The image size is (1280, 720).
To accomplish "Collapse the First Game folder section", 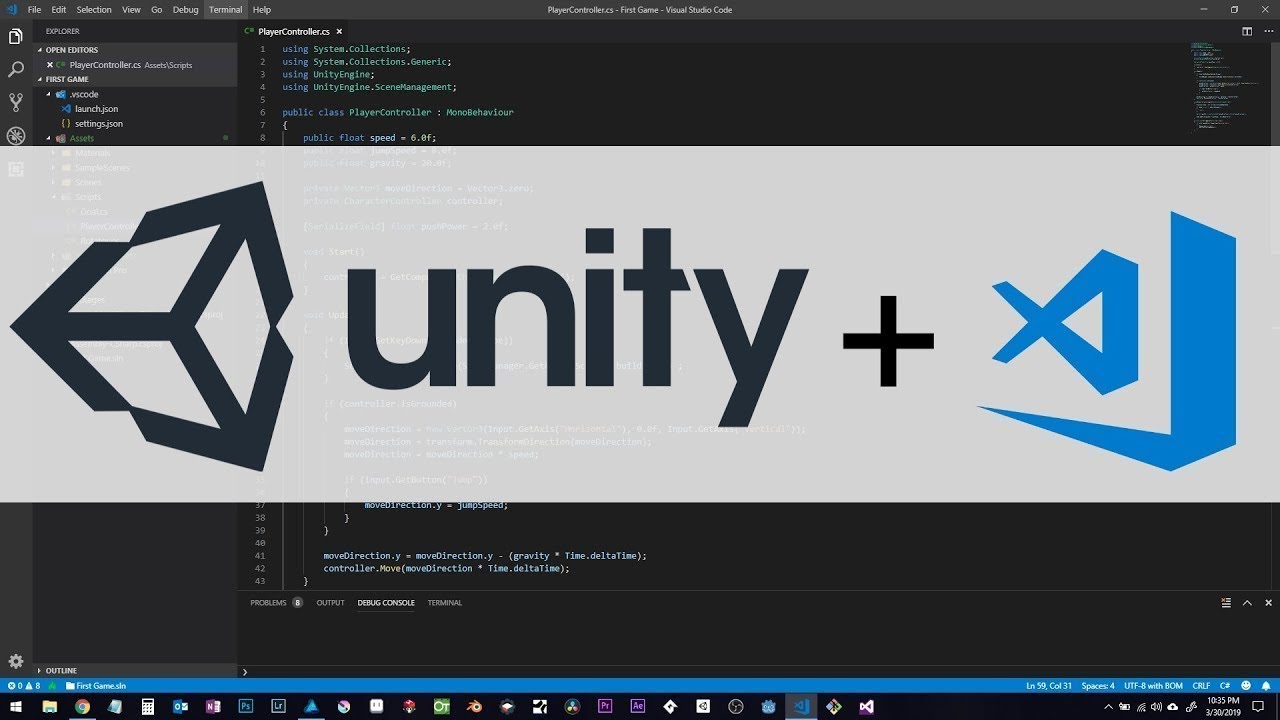I will (135, 79).
